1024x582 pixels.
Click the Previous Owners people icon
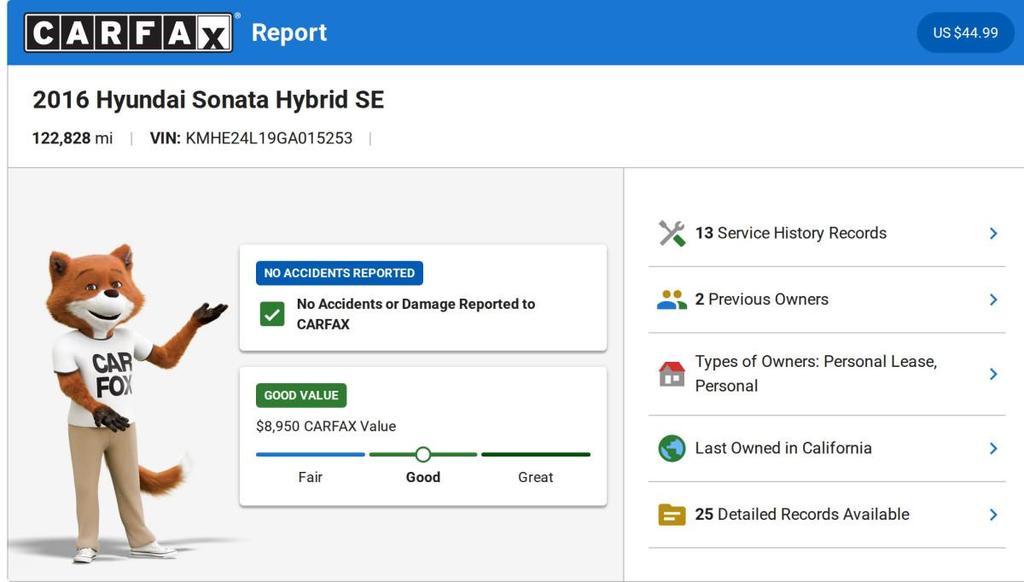(671, 300)
